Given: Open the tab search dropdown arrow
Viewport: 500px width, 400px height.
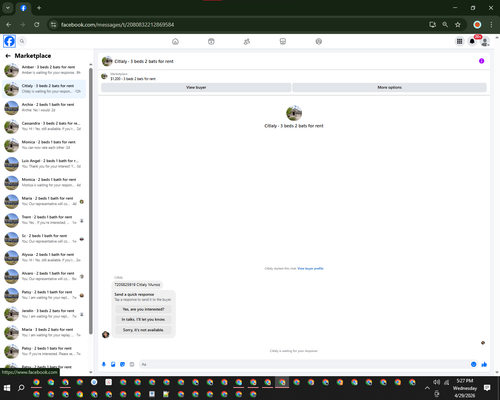Looking at the screenshot, I should point(7,8).
